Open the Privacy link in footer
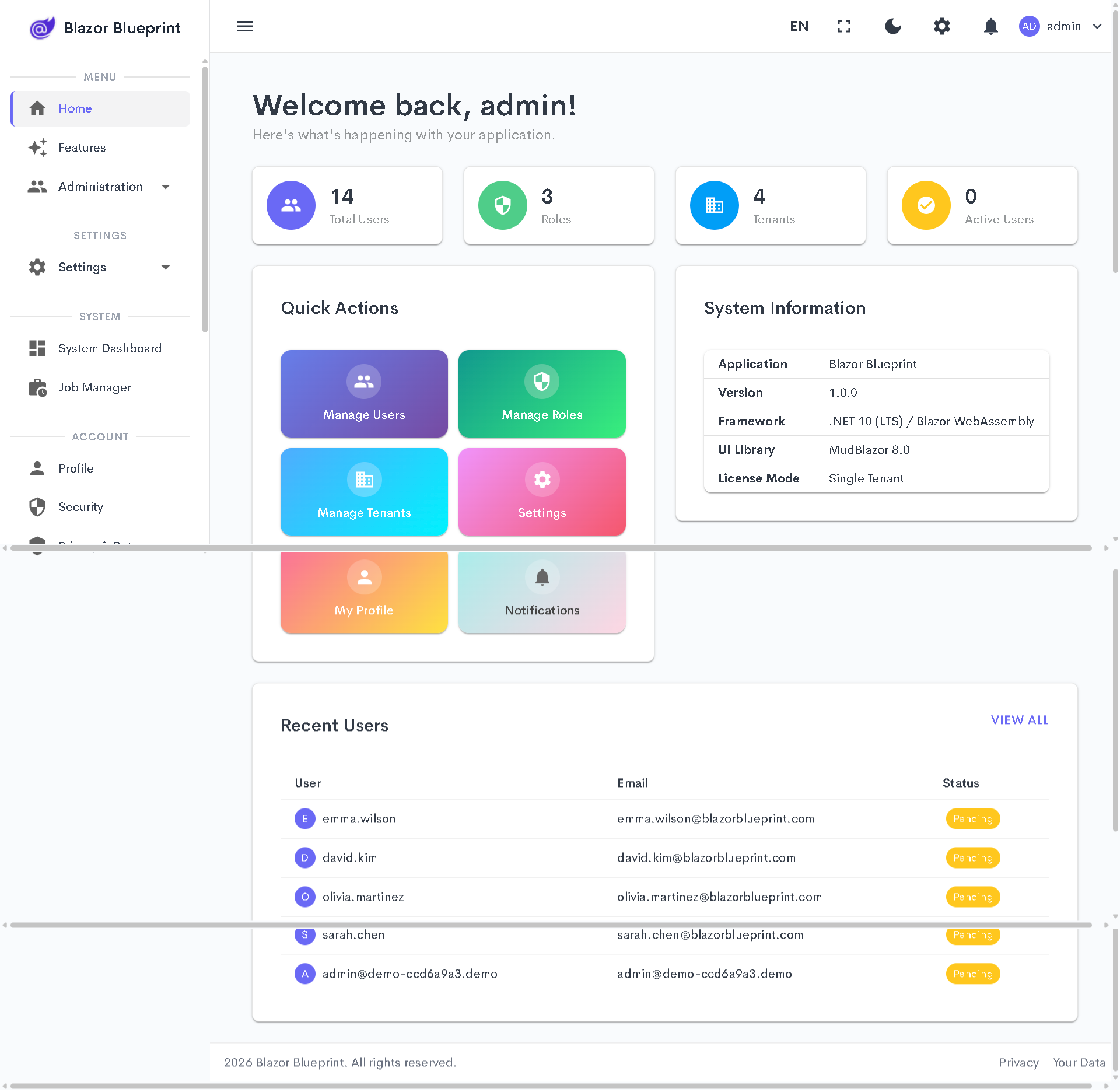Image resolution: width=1120 pixels, height=1092 pixels. click(x=1019, y=1062)
